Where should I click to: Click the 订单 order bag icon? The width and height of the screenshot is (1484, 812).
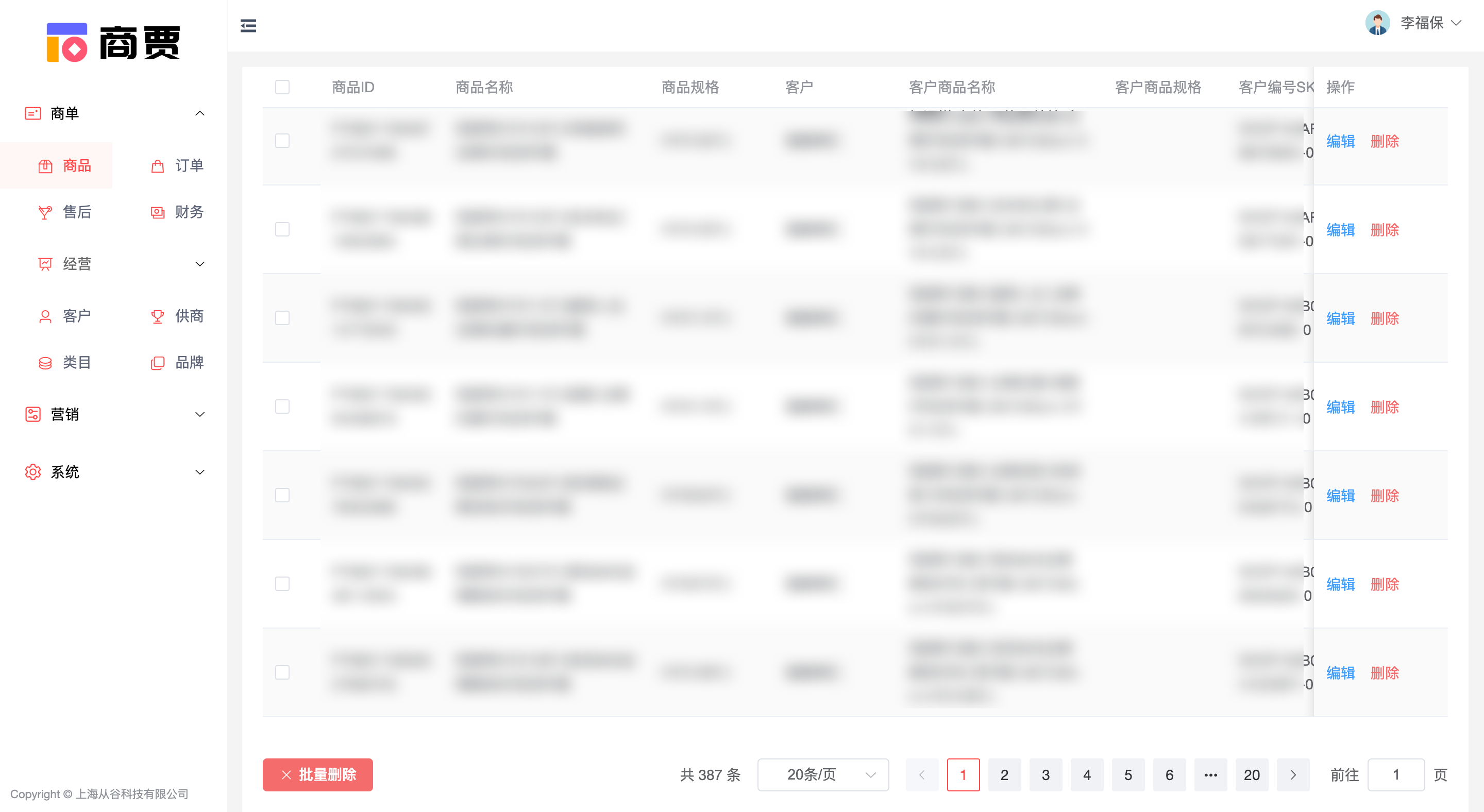click(x=157, y=166)
